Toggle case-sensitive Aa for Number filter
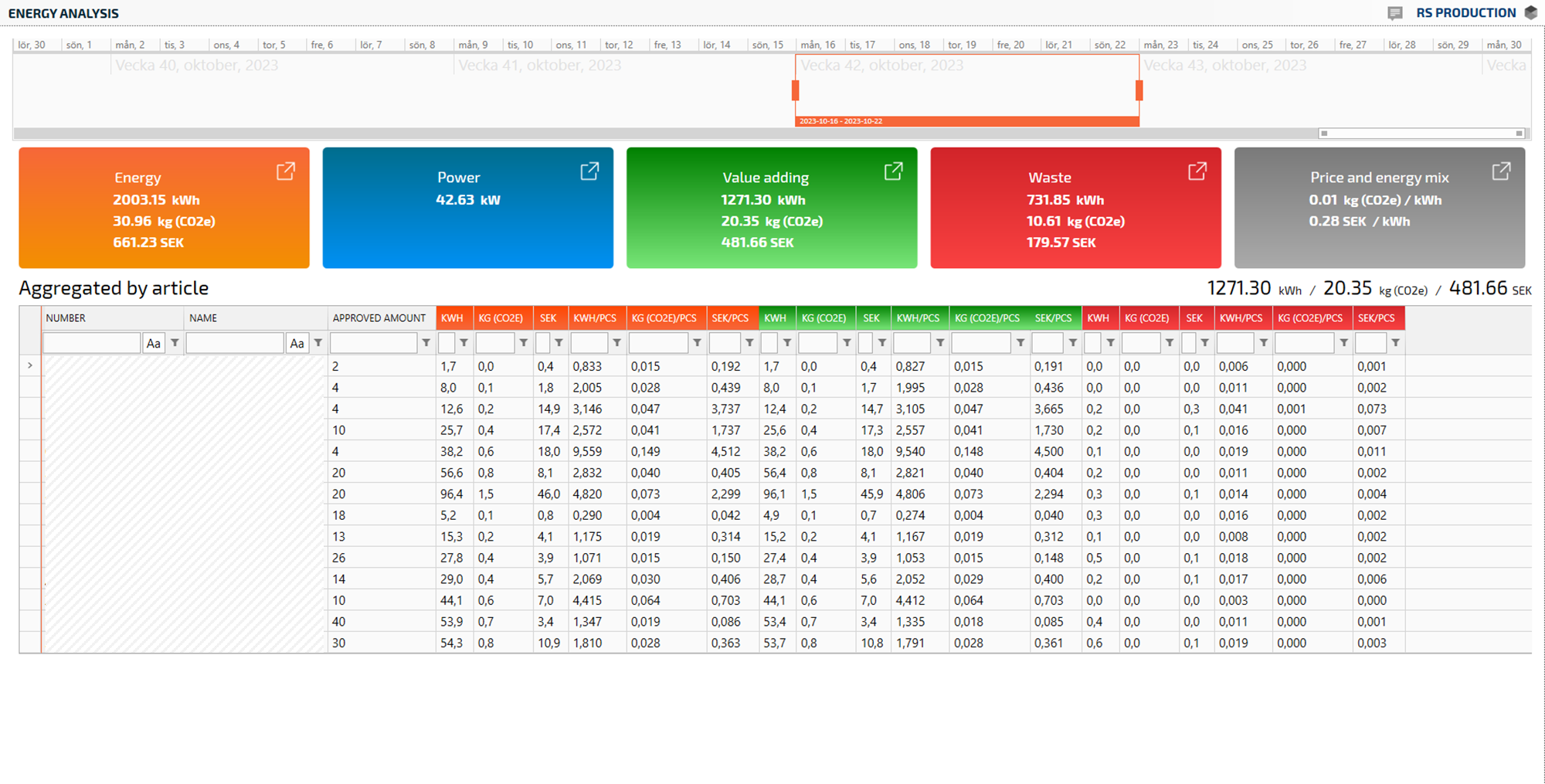1545x784 pixels. [154, 343]
